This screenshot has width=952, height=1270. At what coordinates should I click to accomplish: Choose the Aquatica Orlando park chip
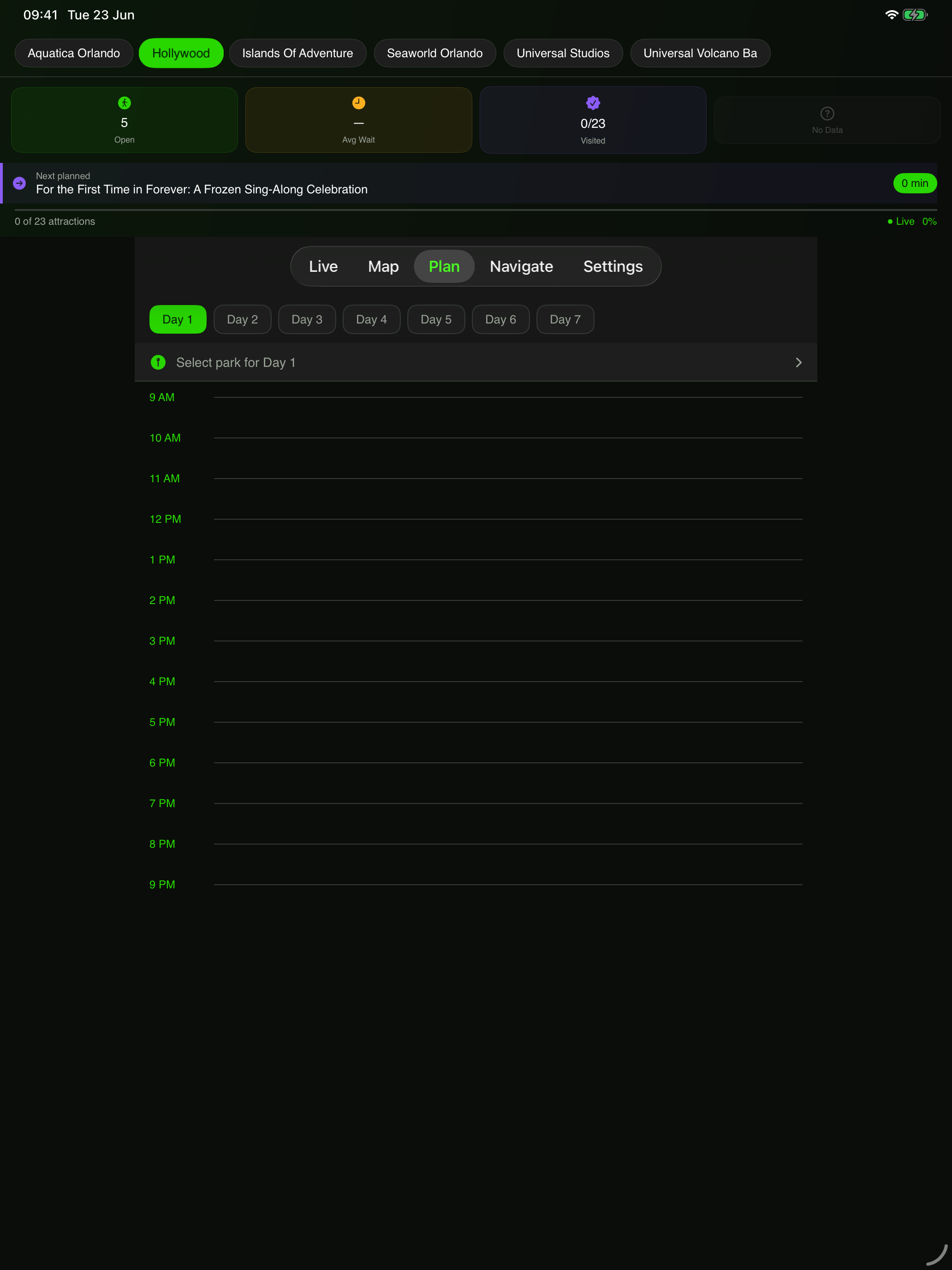74,54
